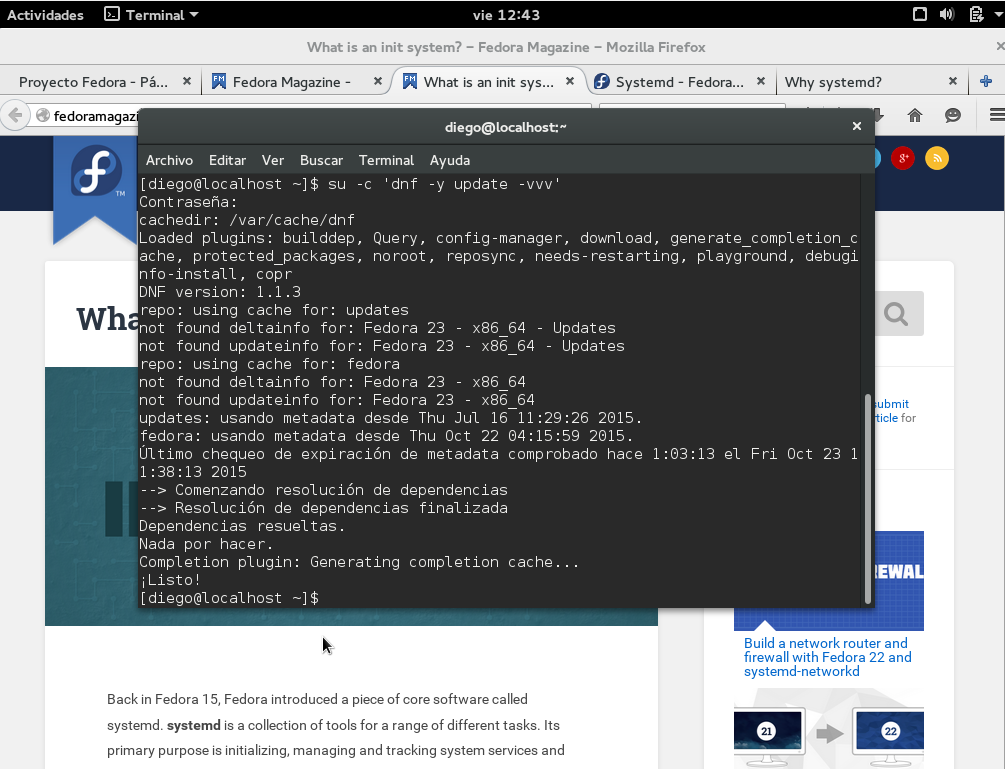Click the clipboard icon in the system tray
1005x769 pixels.
(x=976, y=14)
